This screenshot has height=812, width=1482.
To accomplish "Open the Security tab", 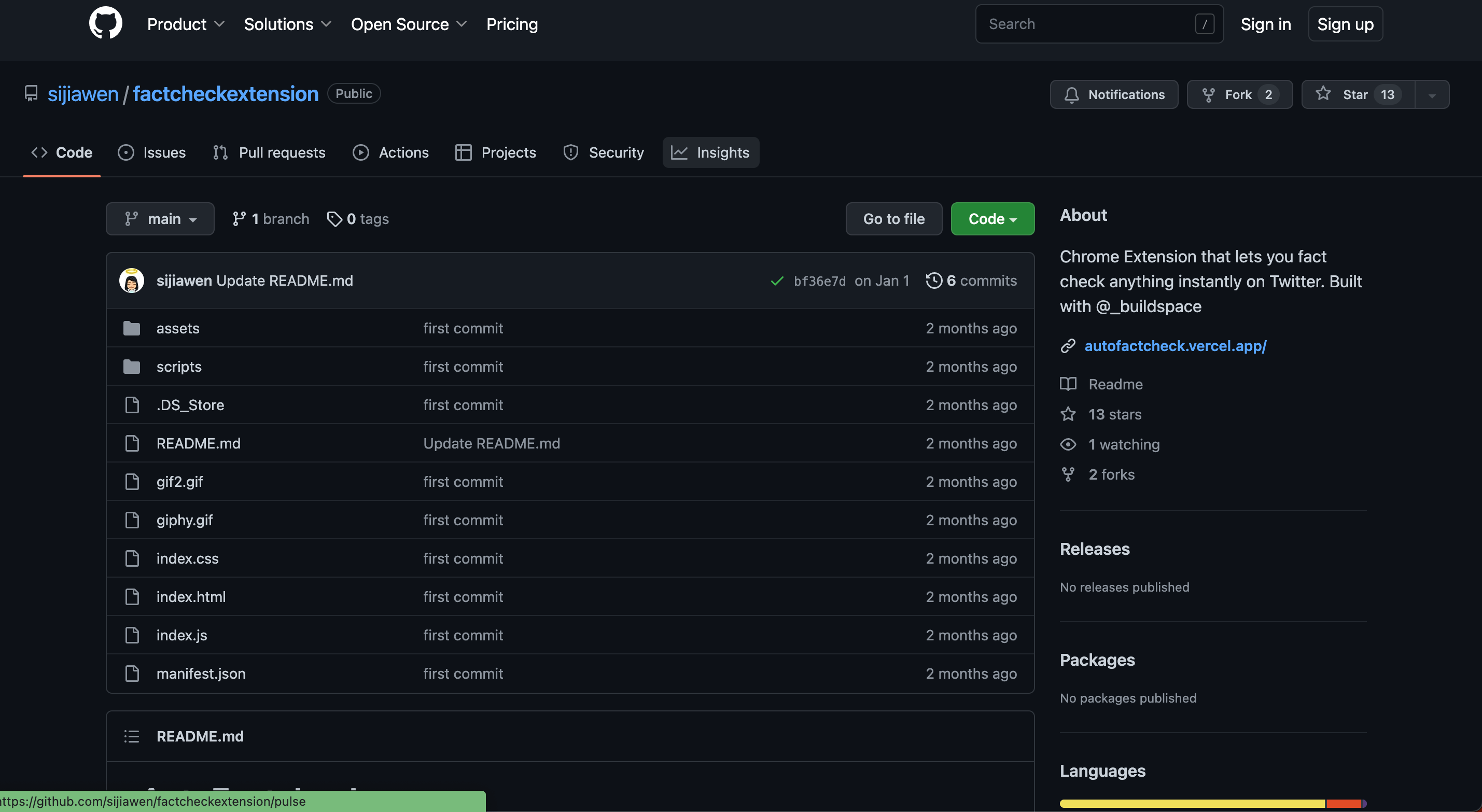I will 603,152.
